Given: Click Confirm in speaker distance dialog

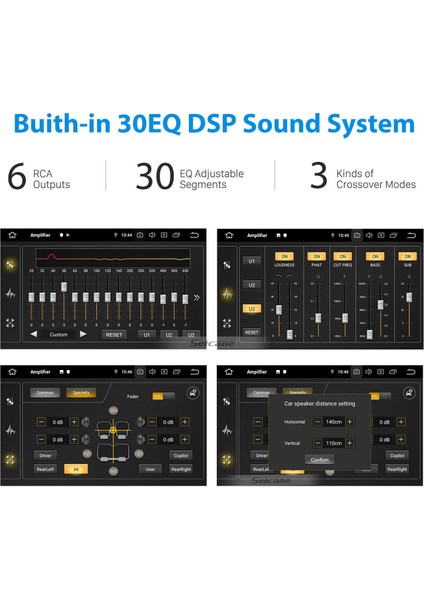Looking at the screenshot, I should click(x=320, y=460).
